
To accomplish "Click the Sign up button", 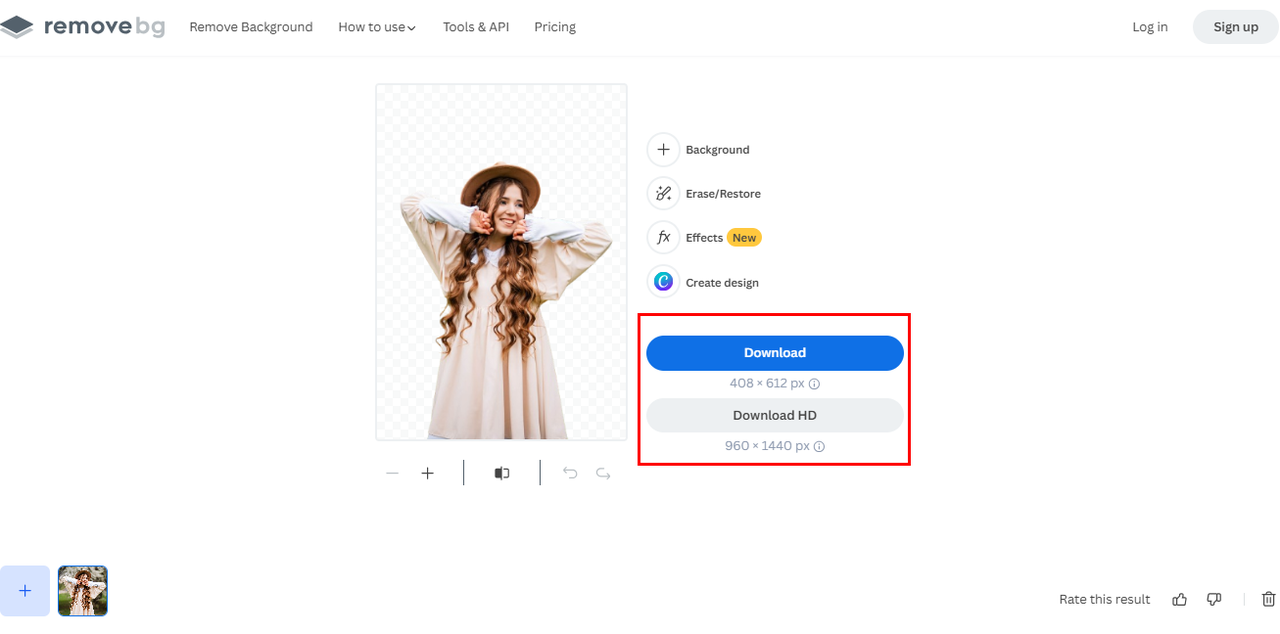I will [x=1236, y=27].
